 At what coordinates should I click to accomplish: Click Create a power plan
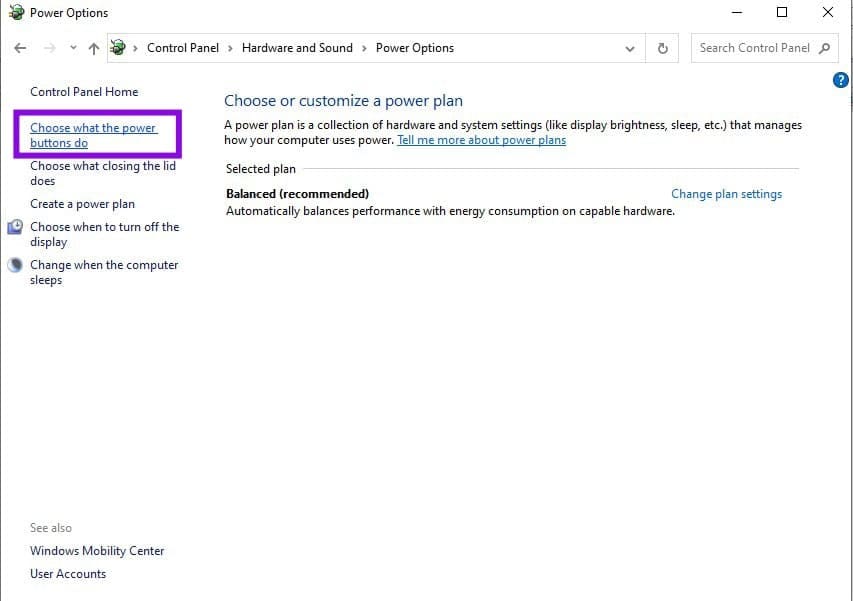(x=82, y=204)
